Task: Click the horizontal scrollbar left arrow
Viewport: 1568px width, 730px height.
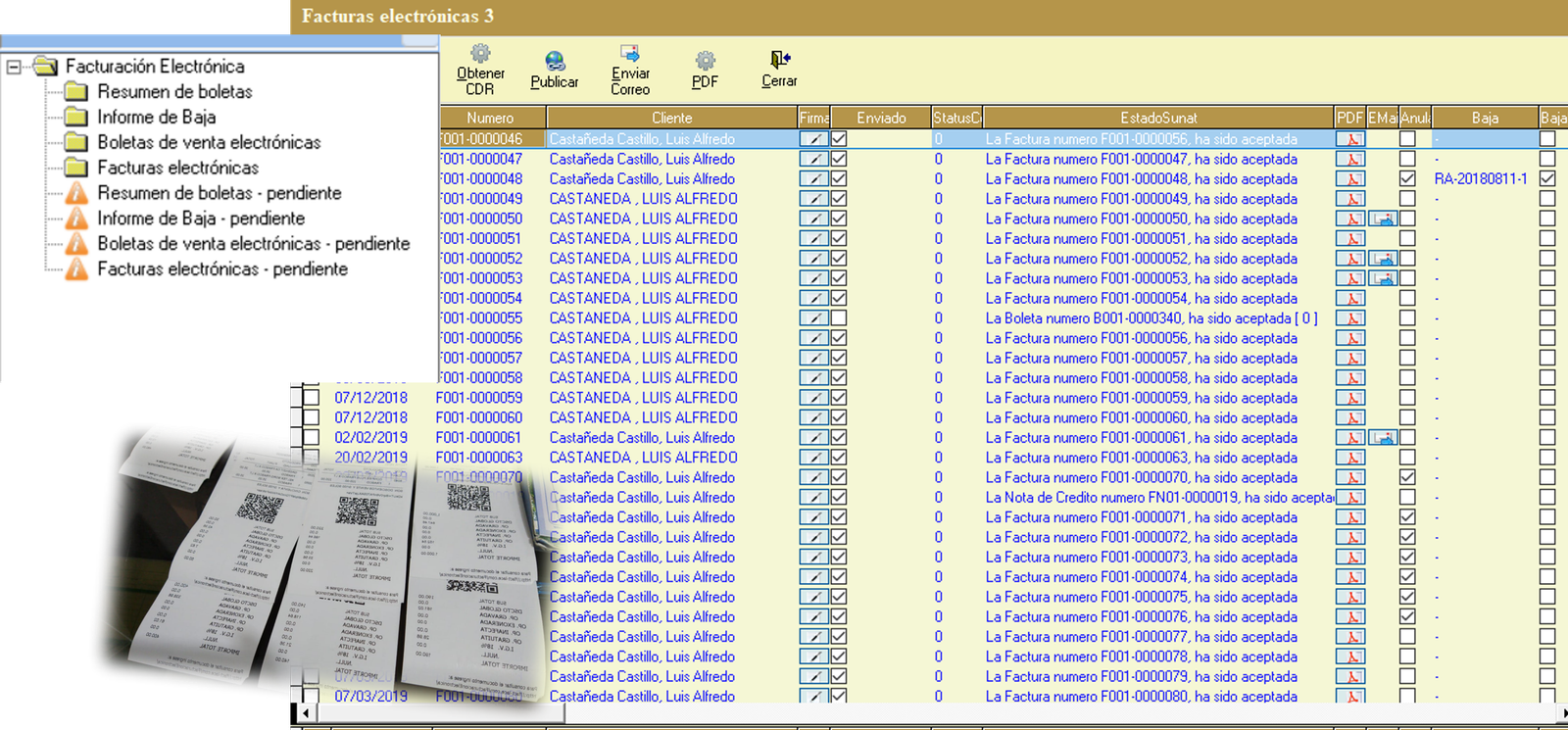Action: [x=306, y=714]
